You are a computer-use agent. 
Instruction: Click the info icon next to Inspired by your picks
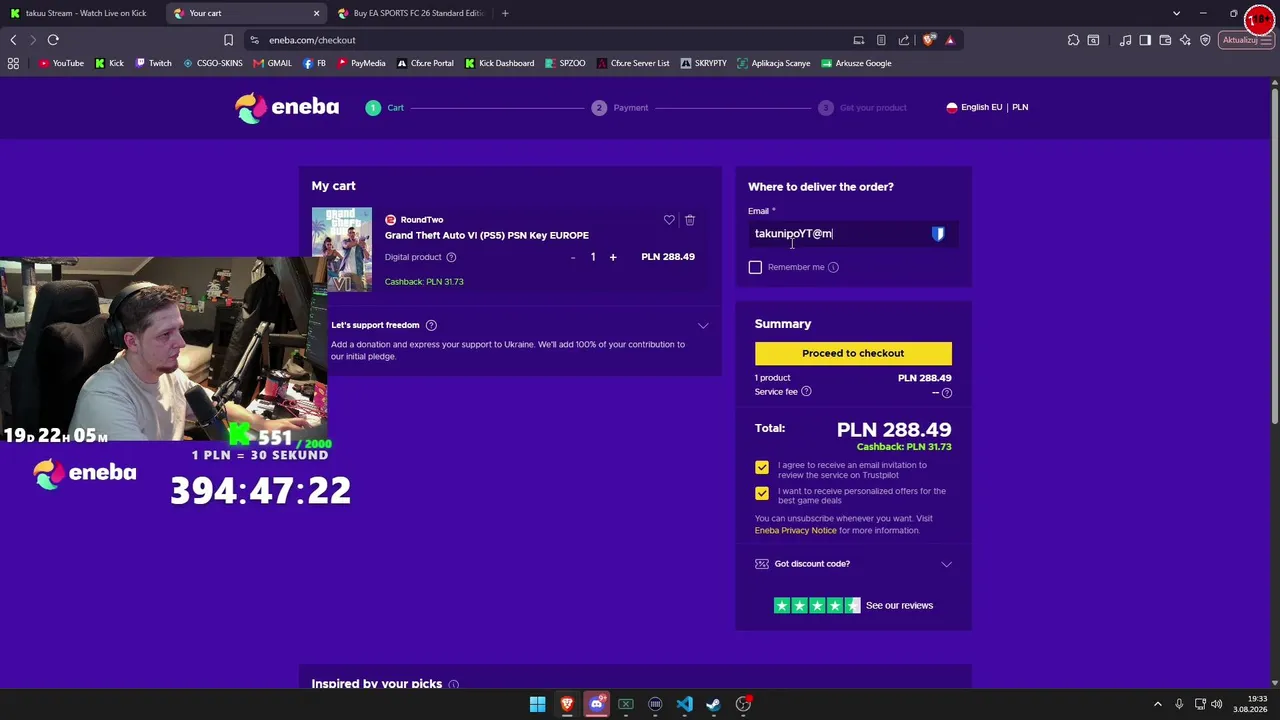[x=453, y=684]
